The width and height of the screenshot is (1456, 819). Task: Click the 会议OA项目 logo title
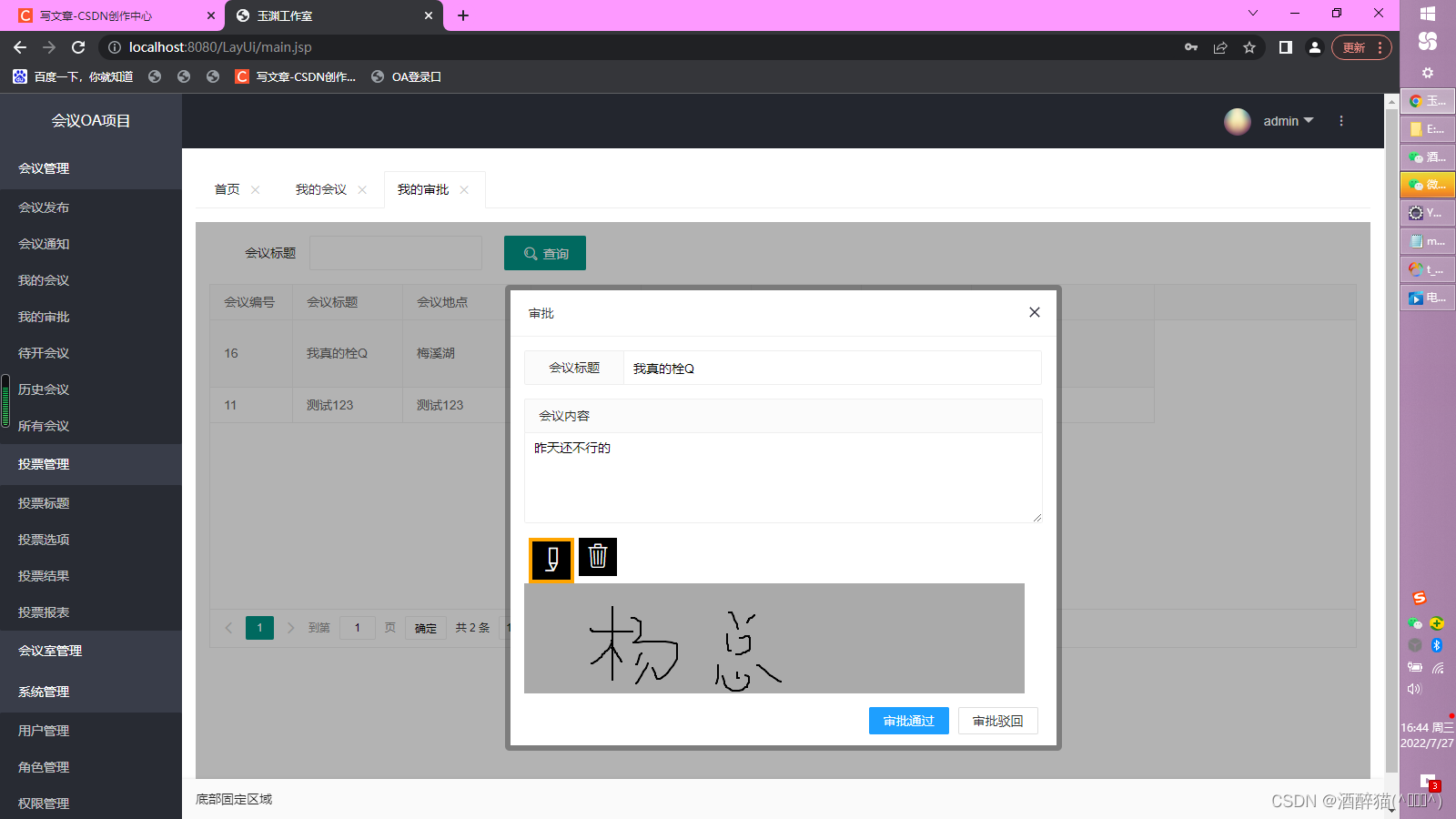tap(91, 121)
